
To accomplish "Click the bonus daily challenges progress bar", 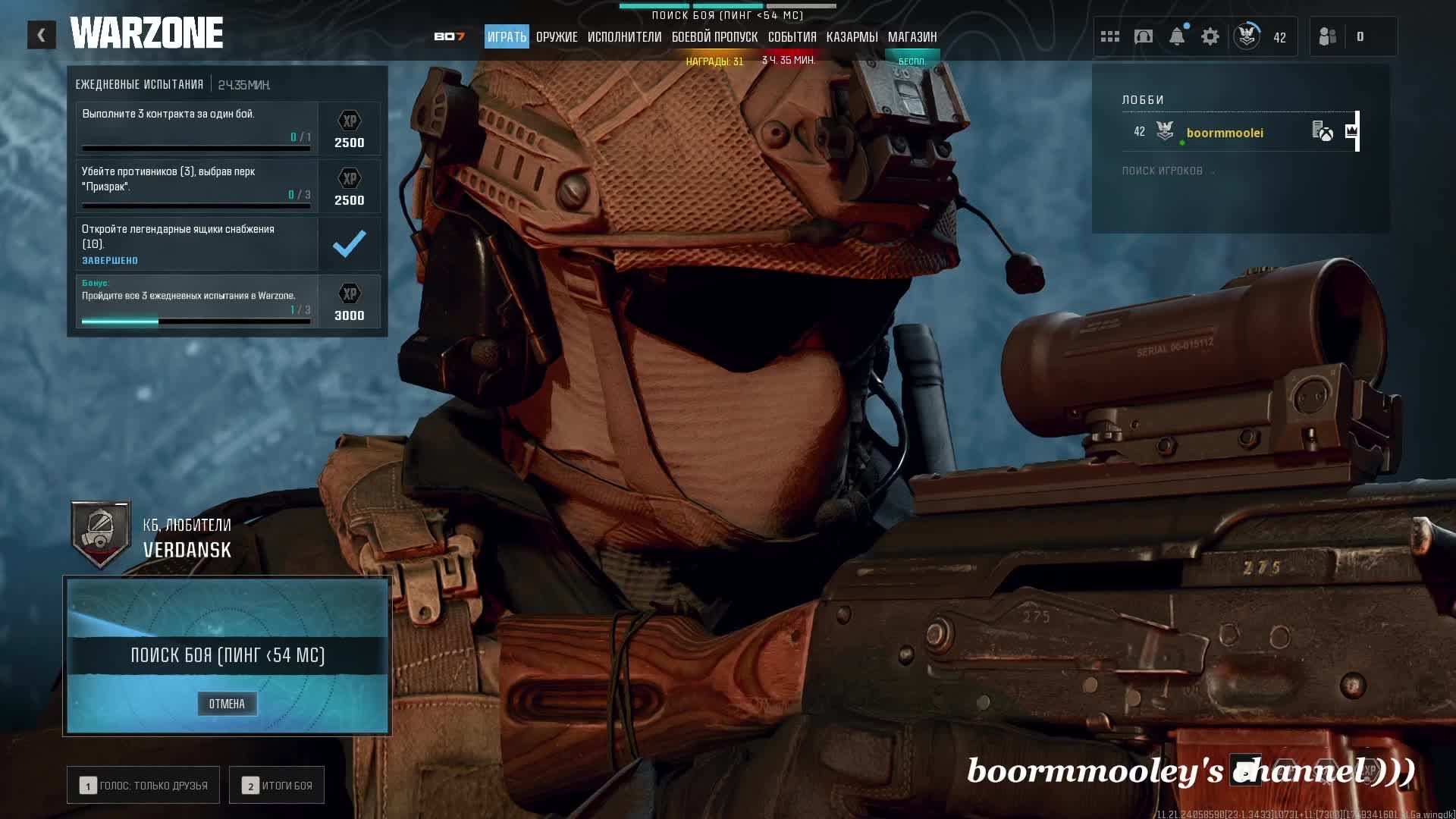I will 196,322.
